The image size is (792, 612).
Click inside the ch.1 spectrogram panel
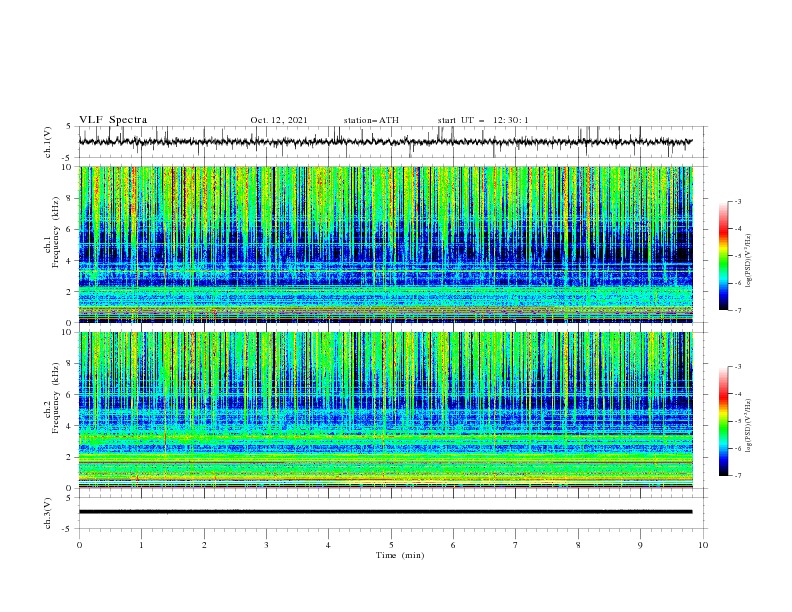[x=385, y=244]
